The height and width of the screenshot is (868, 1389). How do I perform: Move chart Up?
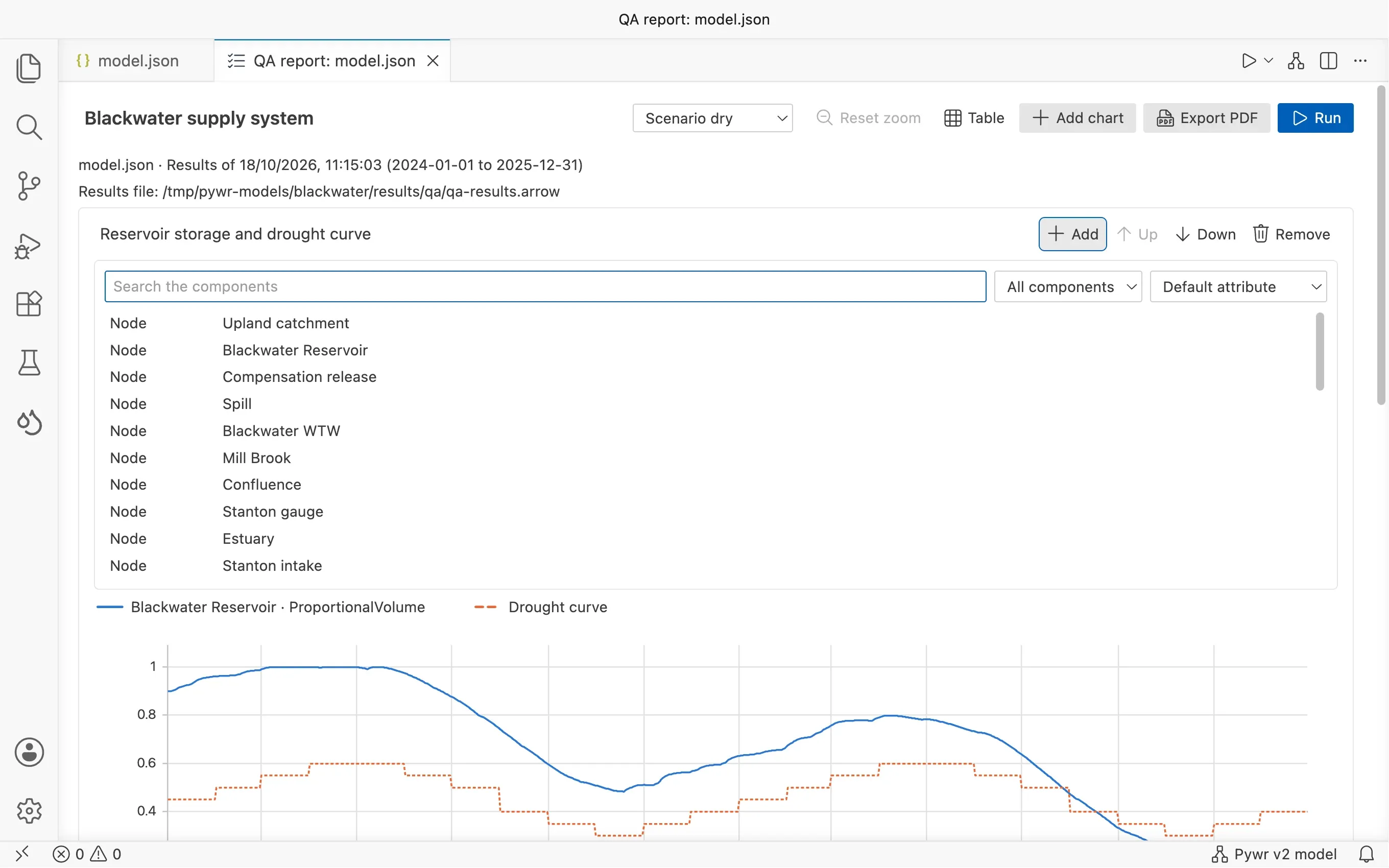click(1138, 234)
